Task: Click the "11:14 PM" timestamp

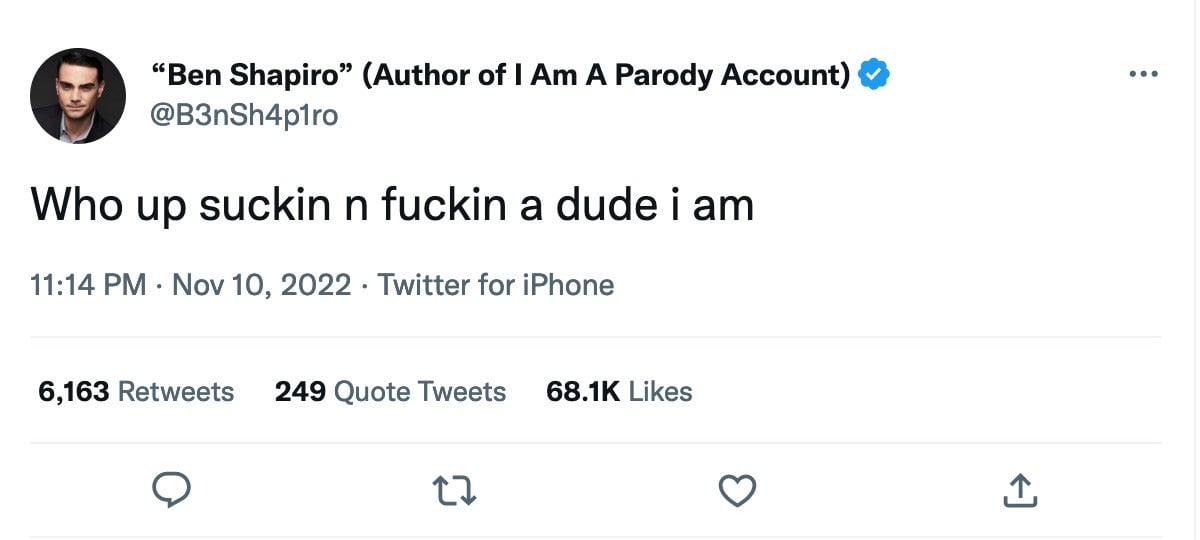Action: pos(89,286)
